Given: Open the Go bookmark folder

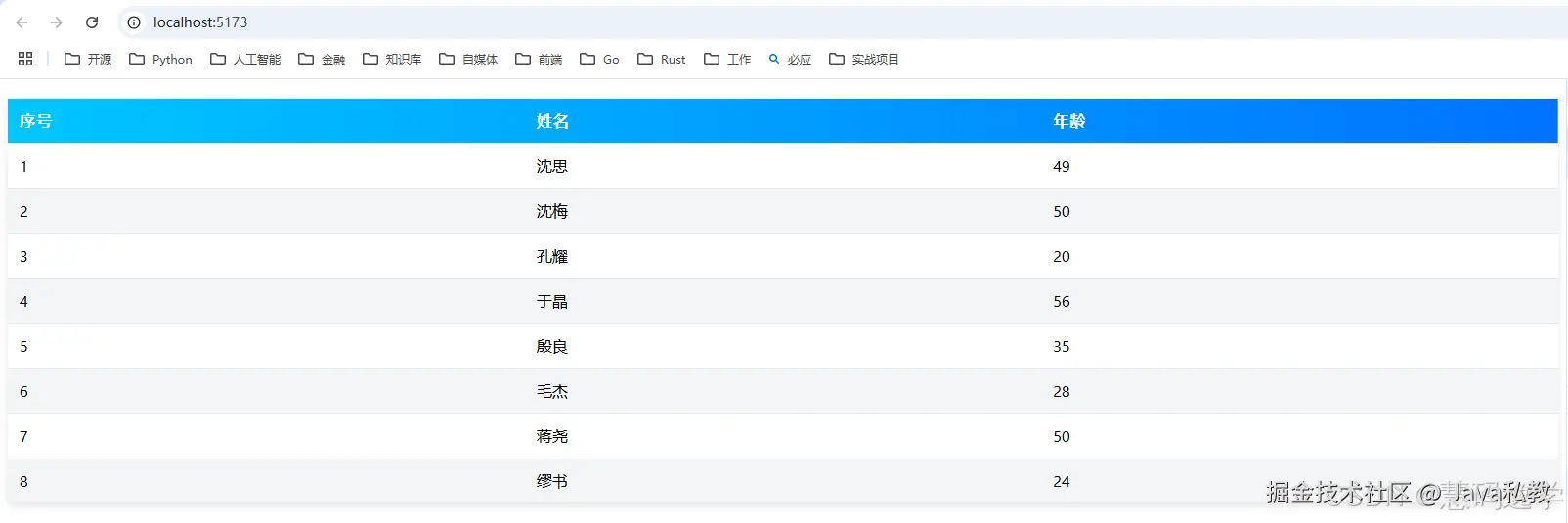Looking at the screenshot, I should tap(599, 59).
